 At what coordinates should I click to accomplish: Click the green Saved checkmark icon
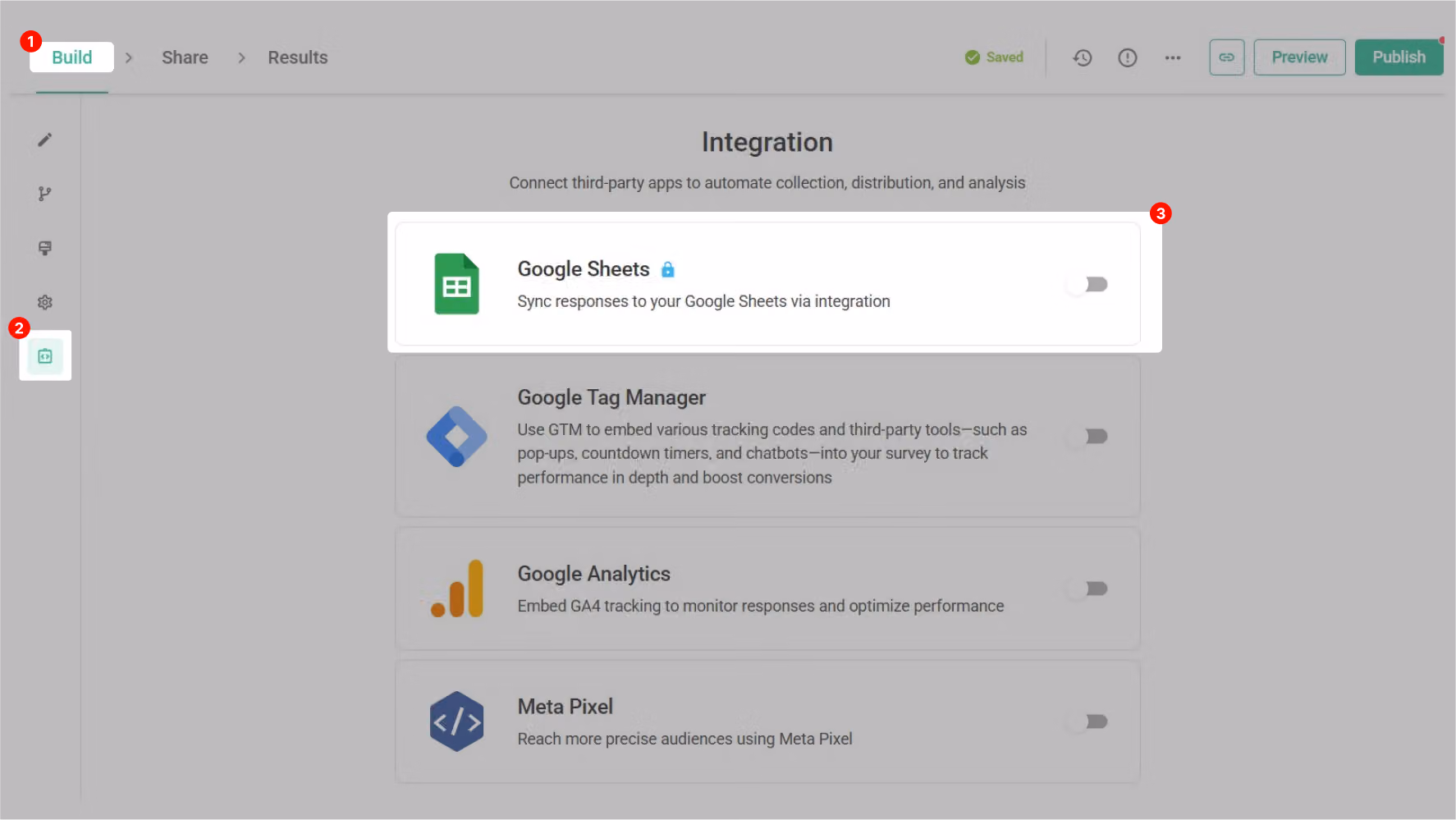[973, 57]
